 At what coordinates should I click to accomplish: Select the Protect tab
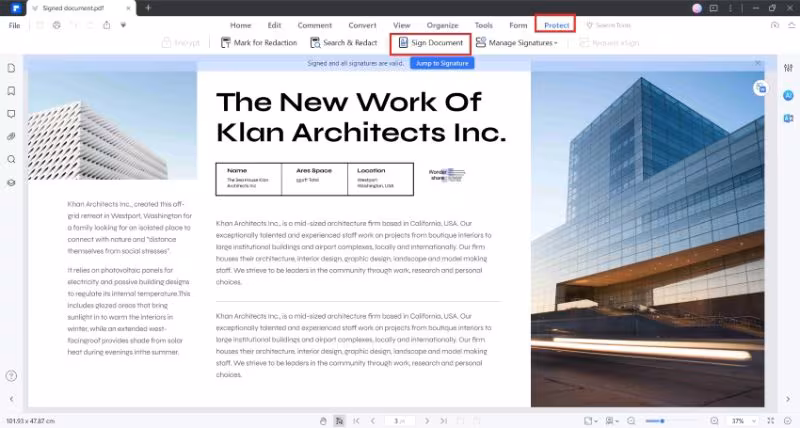click(556, 25)
